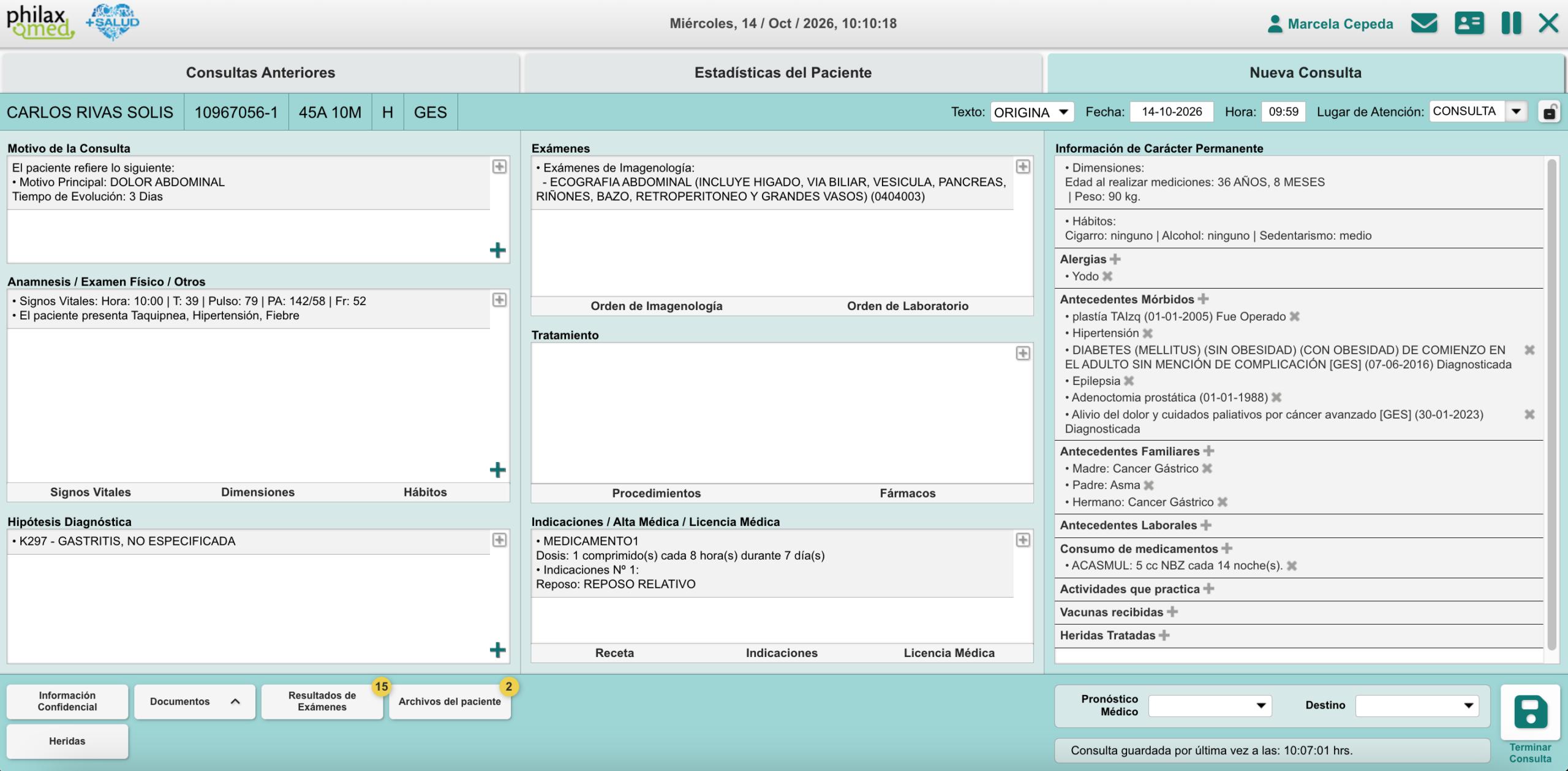Expand the Tratamiento box with its corner icon
Image resolution: width=1568 pixels, height=771 pixels.
(x=1023, y=353)
